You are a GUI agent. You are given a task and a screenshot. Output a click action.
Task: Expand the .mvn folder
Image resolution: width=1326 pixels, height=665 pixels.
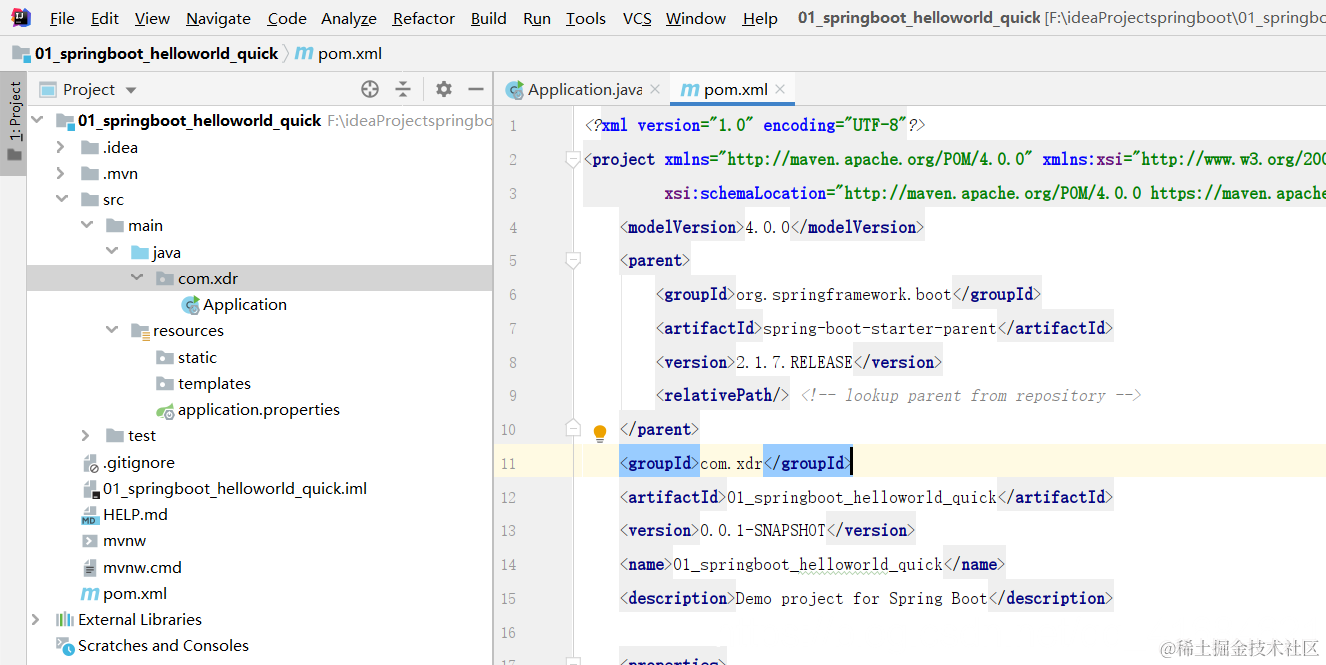click(x=61, y=173)
